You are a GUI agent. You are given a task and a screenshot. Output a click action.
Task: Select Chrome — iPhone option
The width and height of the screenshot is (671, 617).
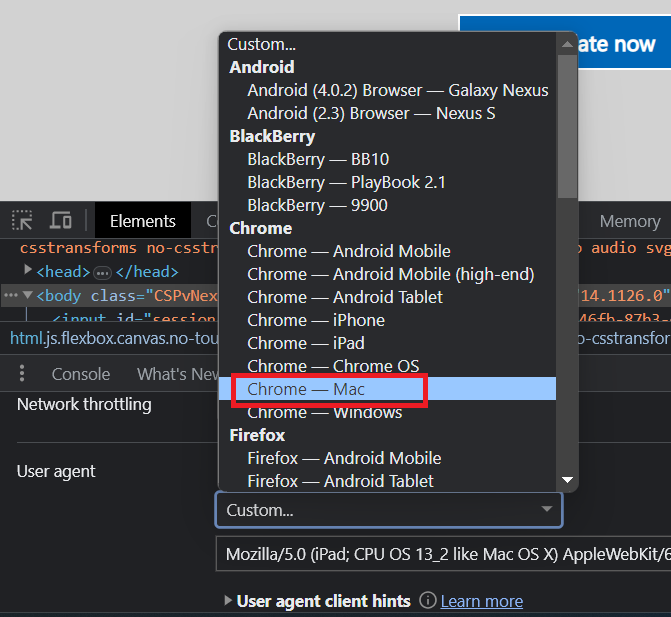pos(387,320)
